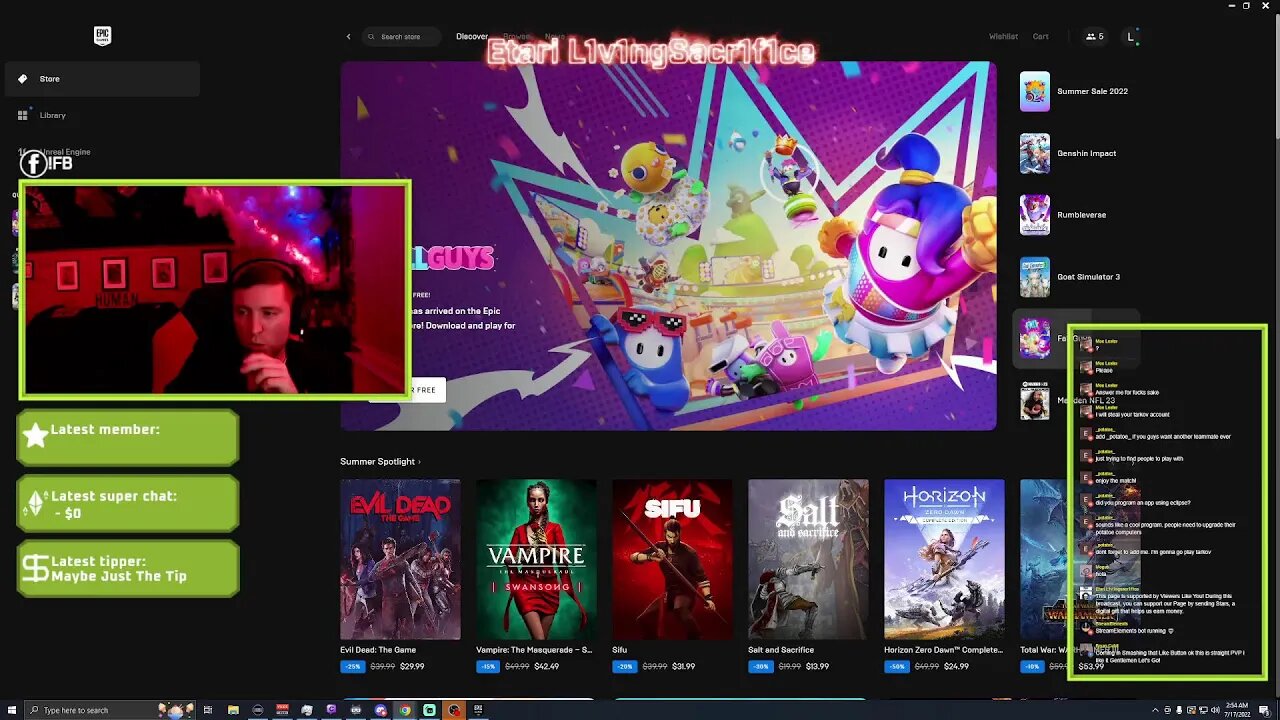Click the microphone tray icon
The width and height of the screenshot is (1280, 720).
point(1178,710)
